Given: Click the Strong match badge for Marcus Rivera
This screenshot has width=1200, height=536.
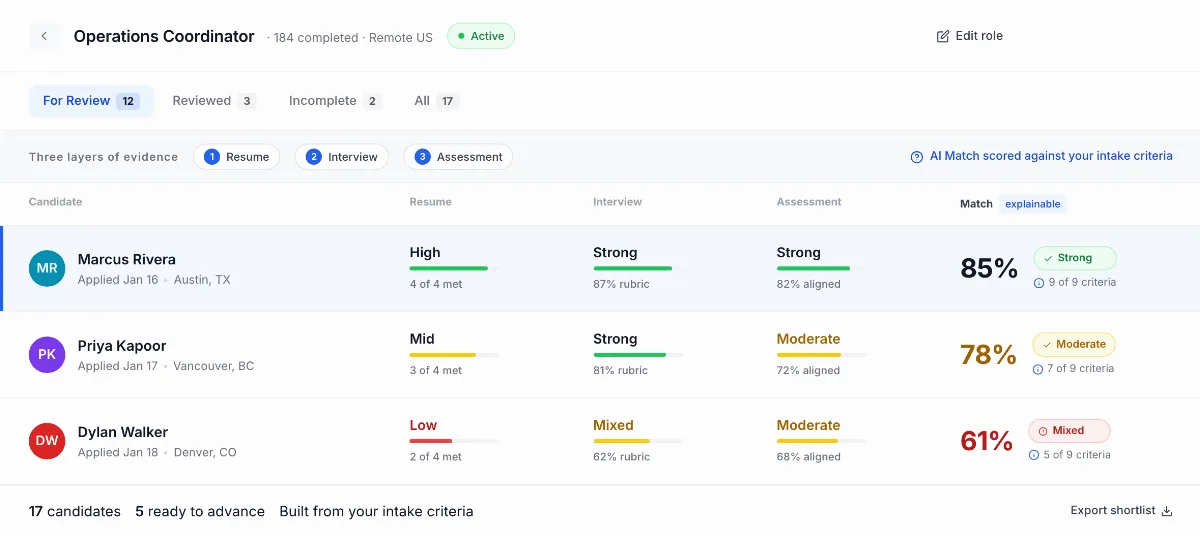Looking at the screenshot, I should (x=1075, y=258).
